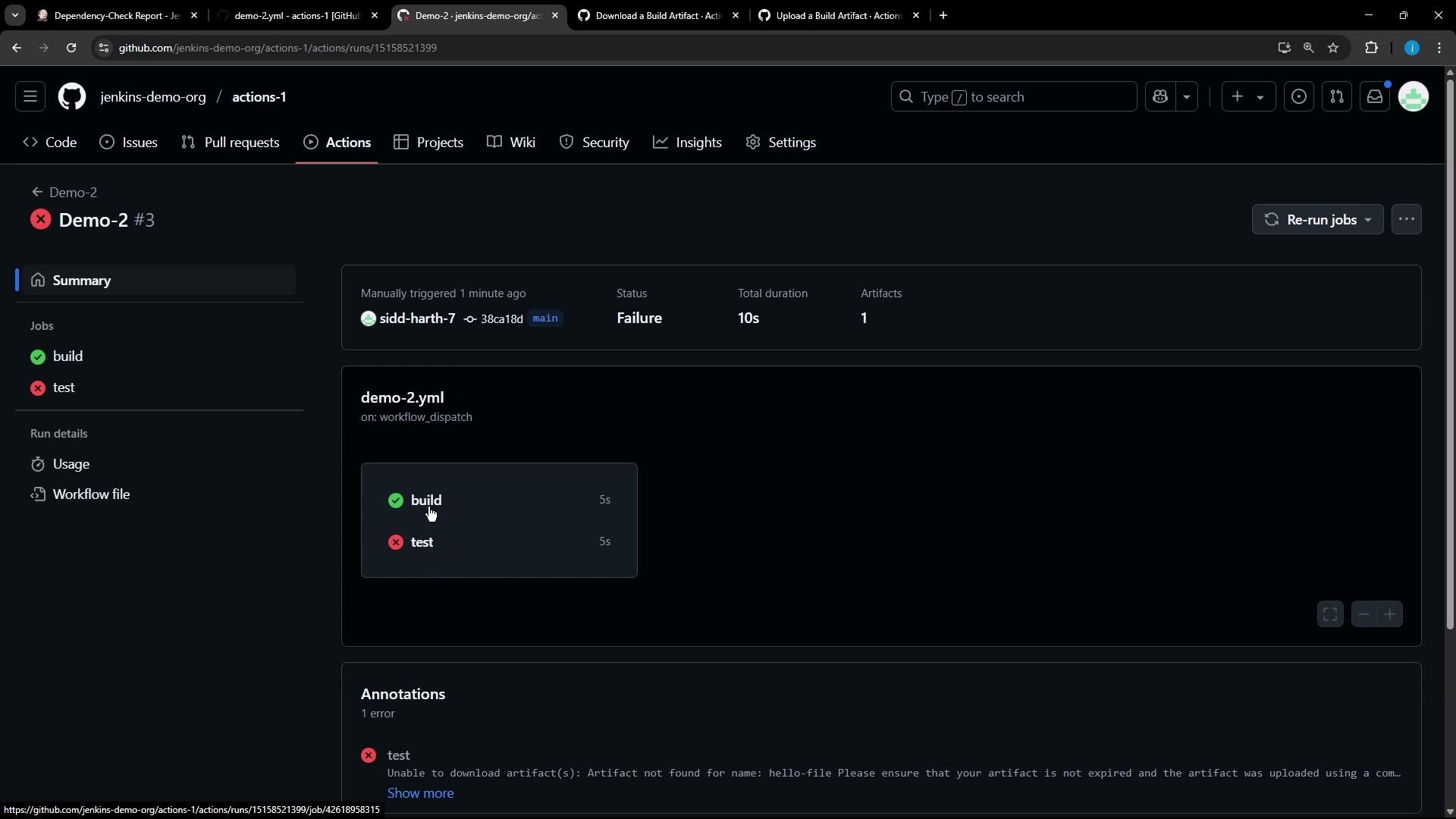Open the run options ellipsis menu
The width and height of the screenshot is (1456, 819).
click(x=1407, y=220)
